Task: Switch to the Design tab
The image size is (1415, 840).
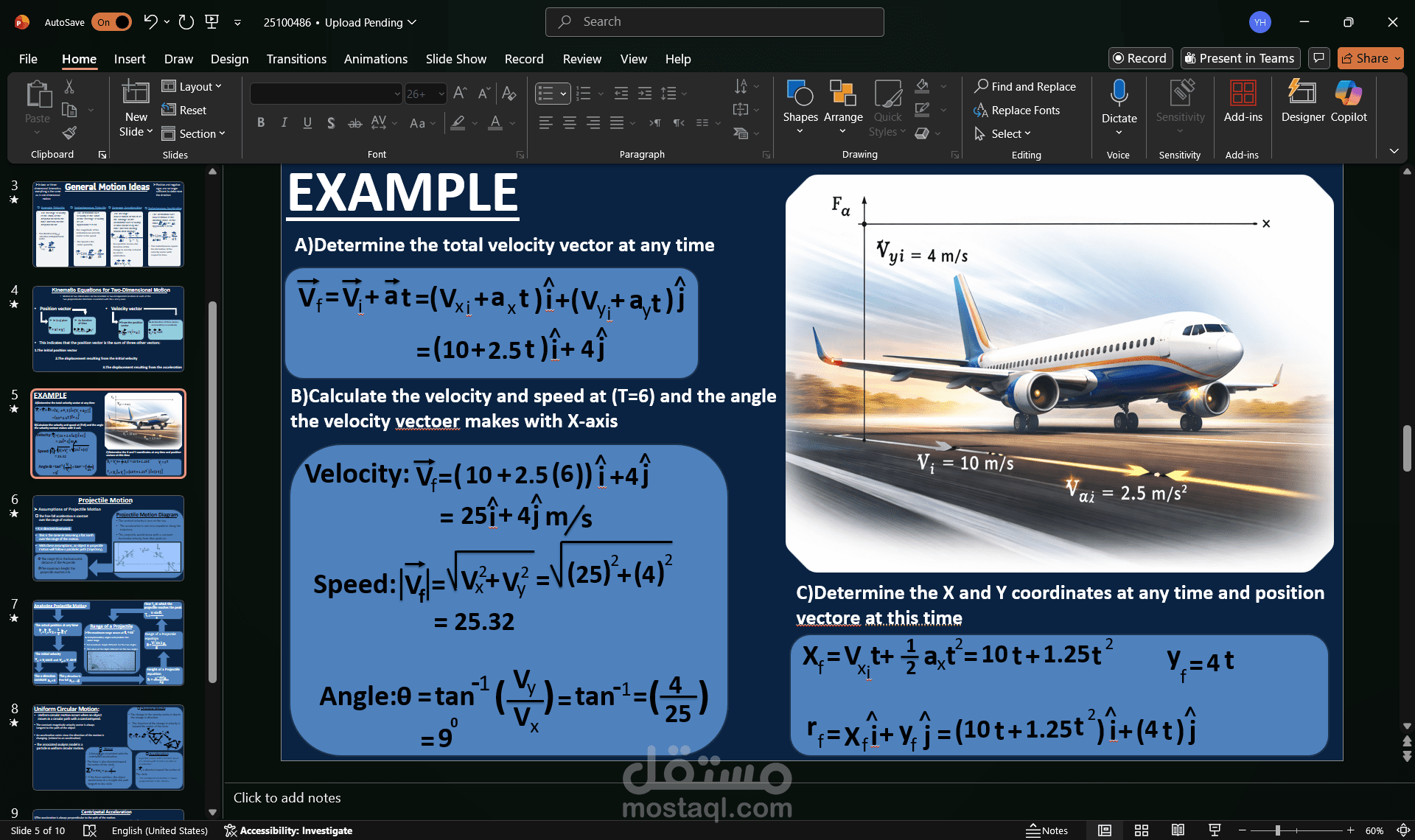Action: 229,59
